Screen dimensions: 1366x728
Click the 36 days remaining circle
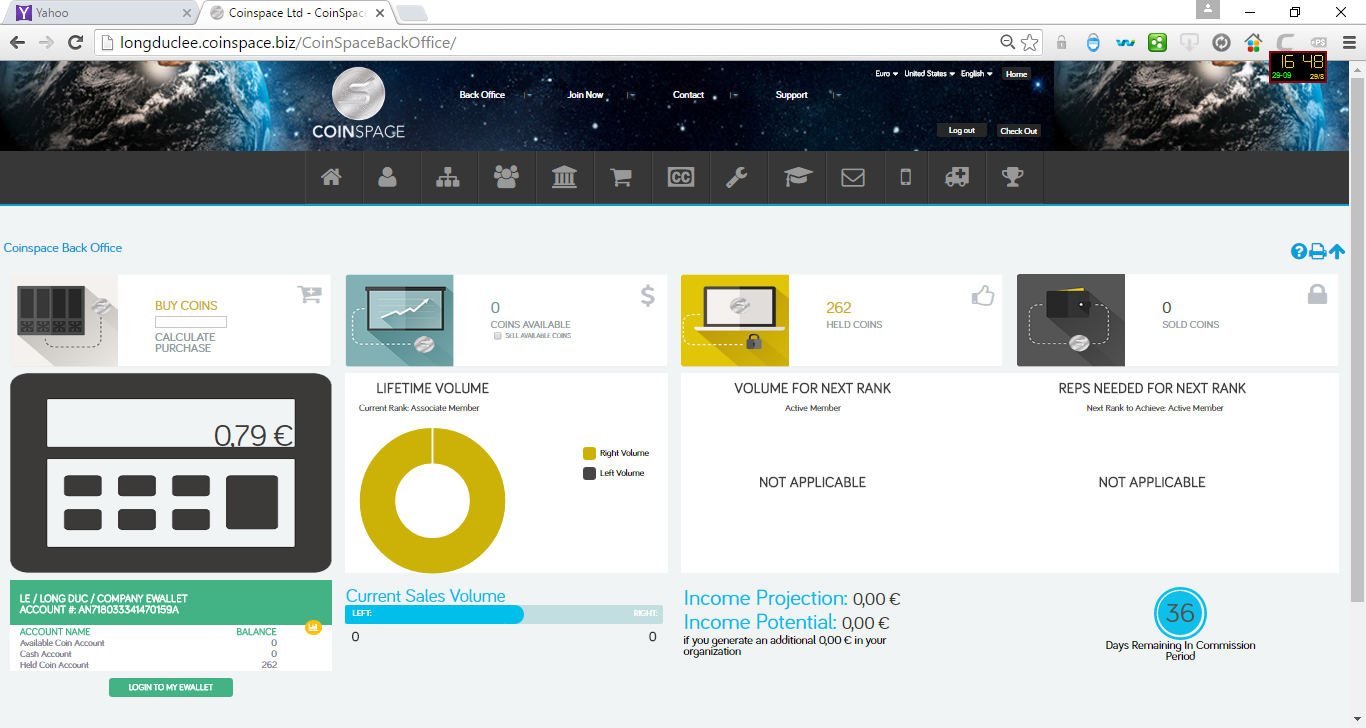tap(1180, 613)
